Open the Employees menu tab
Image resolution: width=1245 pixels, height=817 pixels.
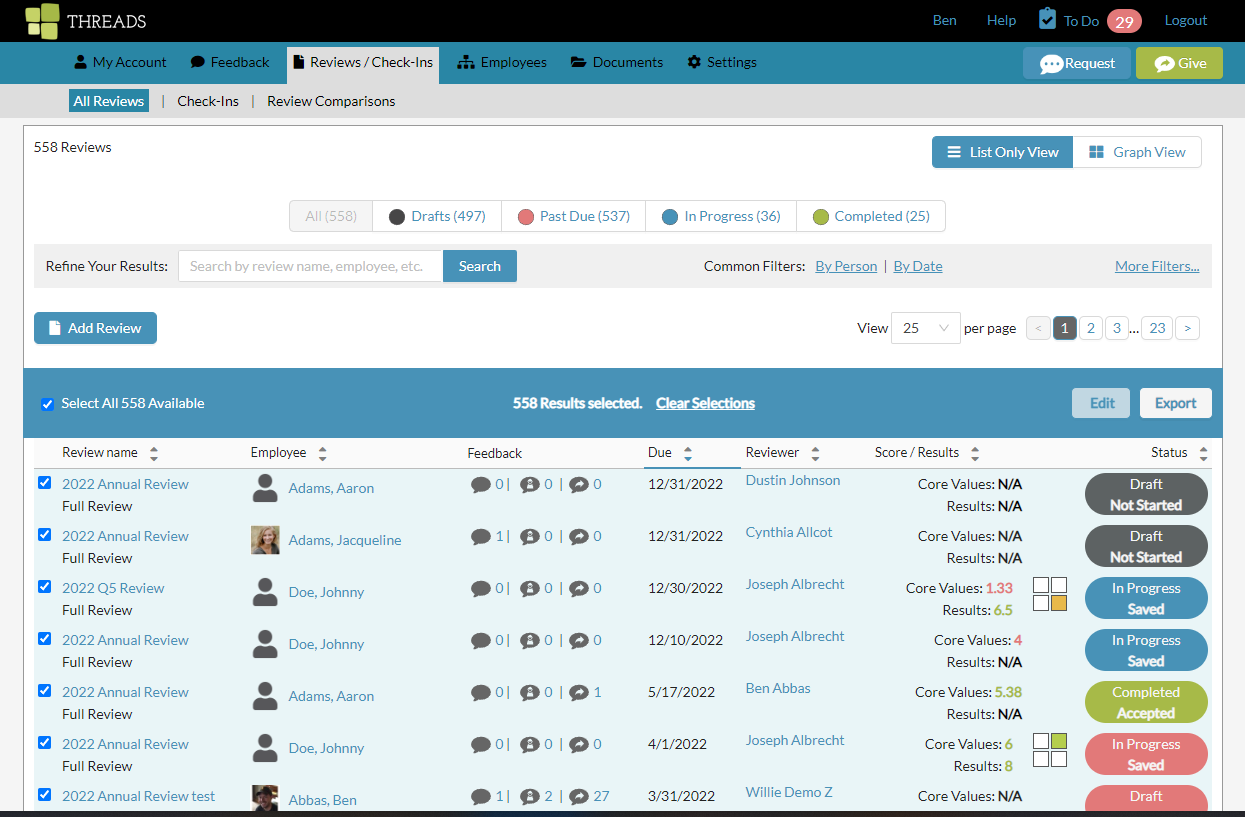502,62
